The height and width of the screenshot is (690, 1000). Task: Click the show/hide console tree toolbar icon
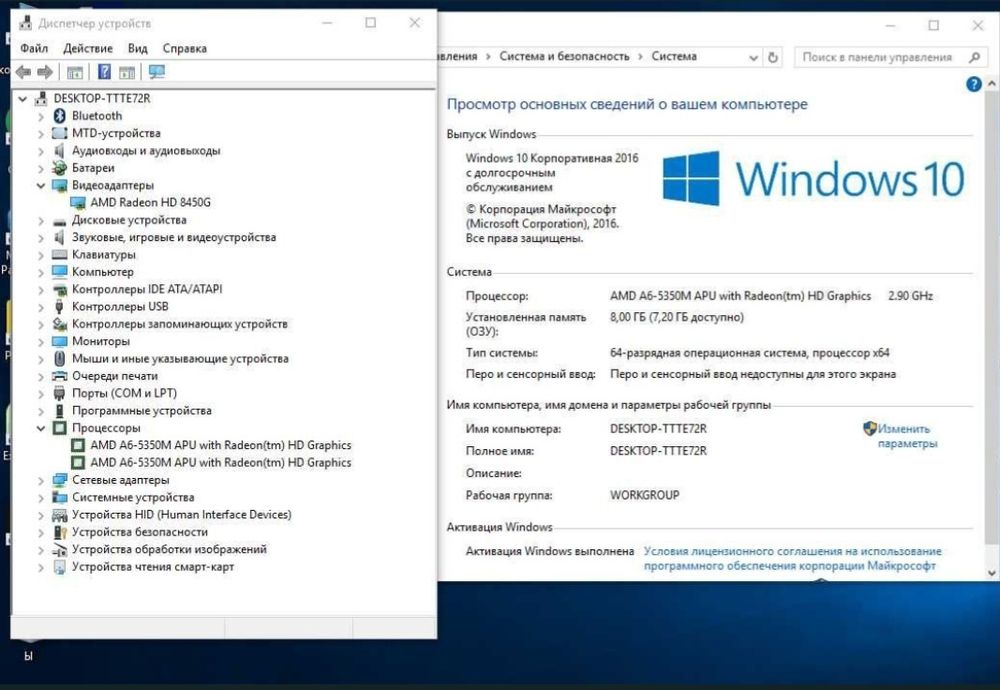tap(75, 72)
